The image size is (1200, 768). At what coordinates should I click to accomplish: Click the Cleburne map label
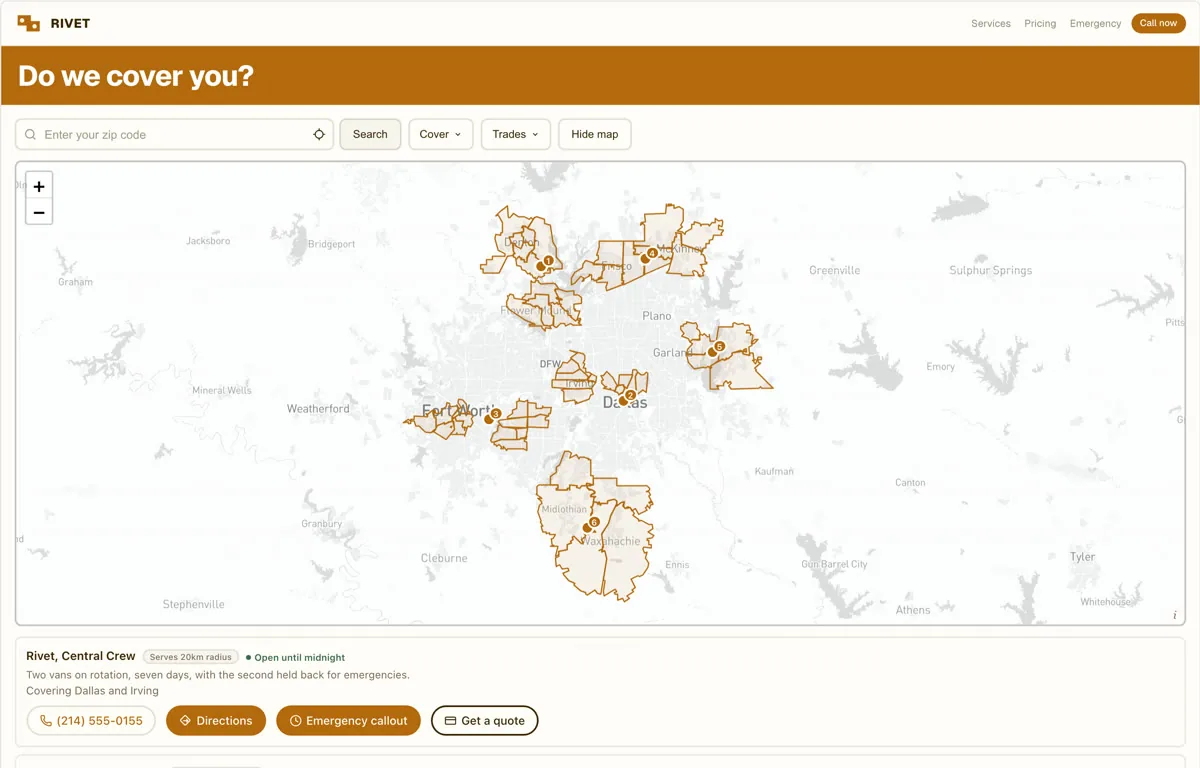[x=444, y=558]
